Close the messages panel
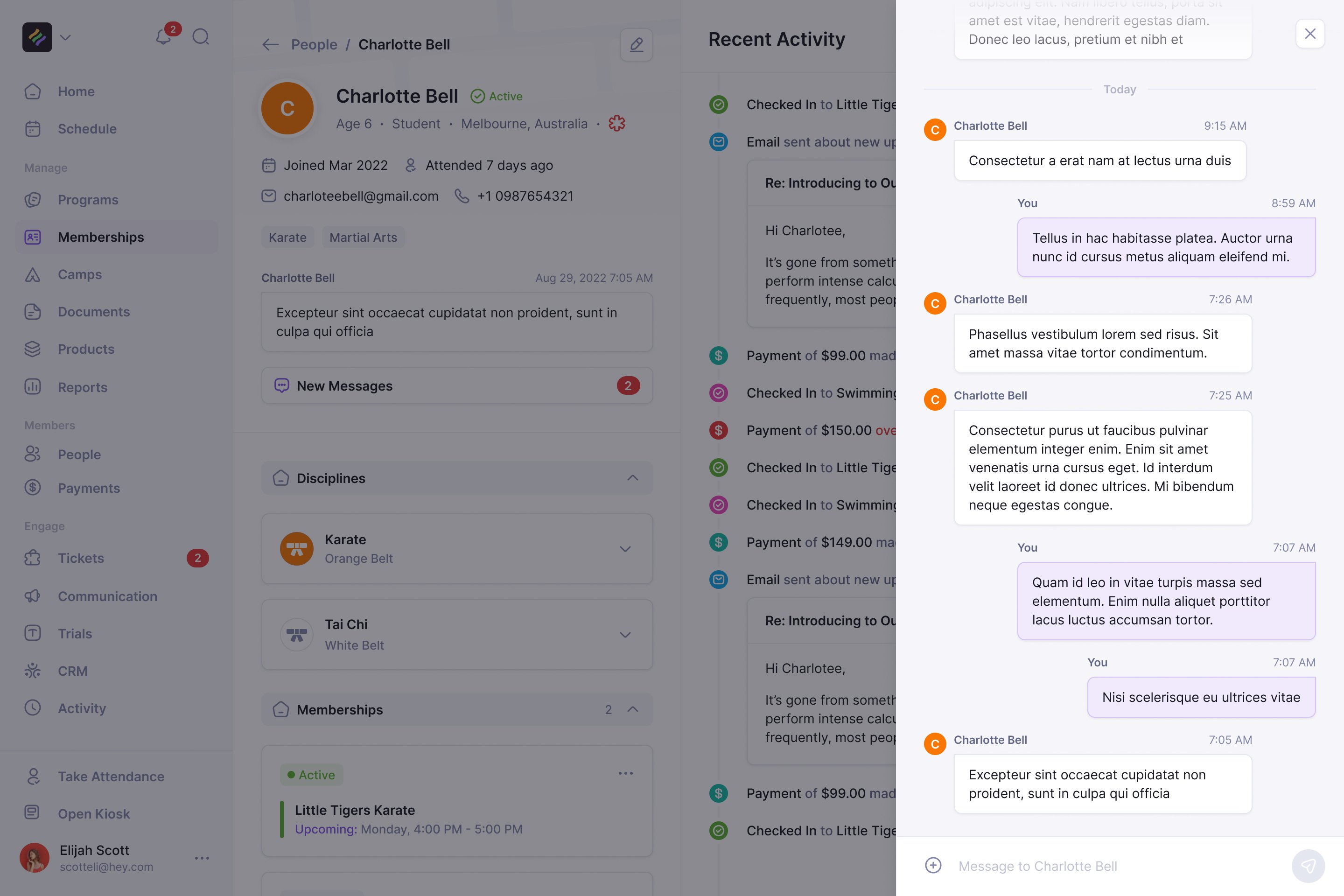The width and height of the screenshot is (1344, 896). coord(1310,34)
